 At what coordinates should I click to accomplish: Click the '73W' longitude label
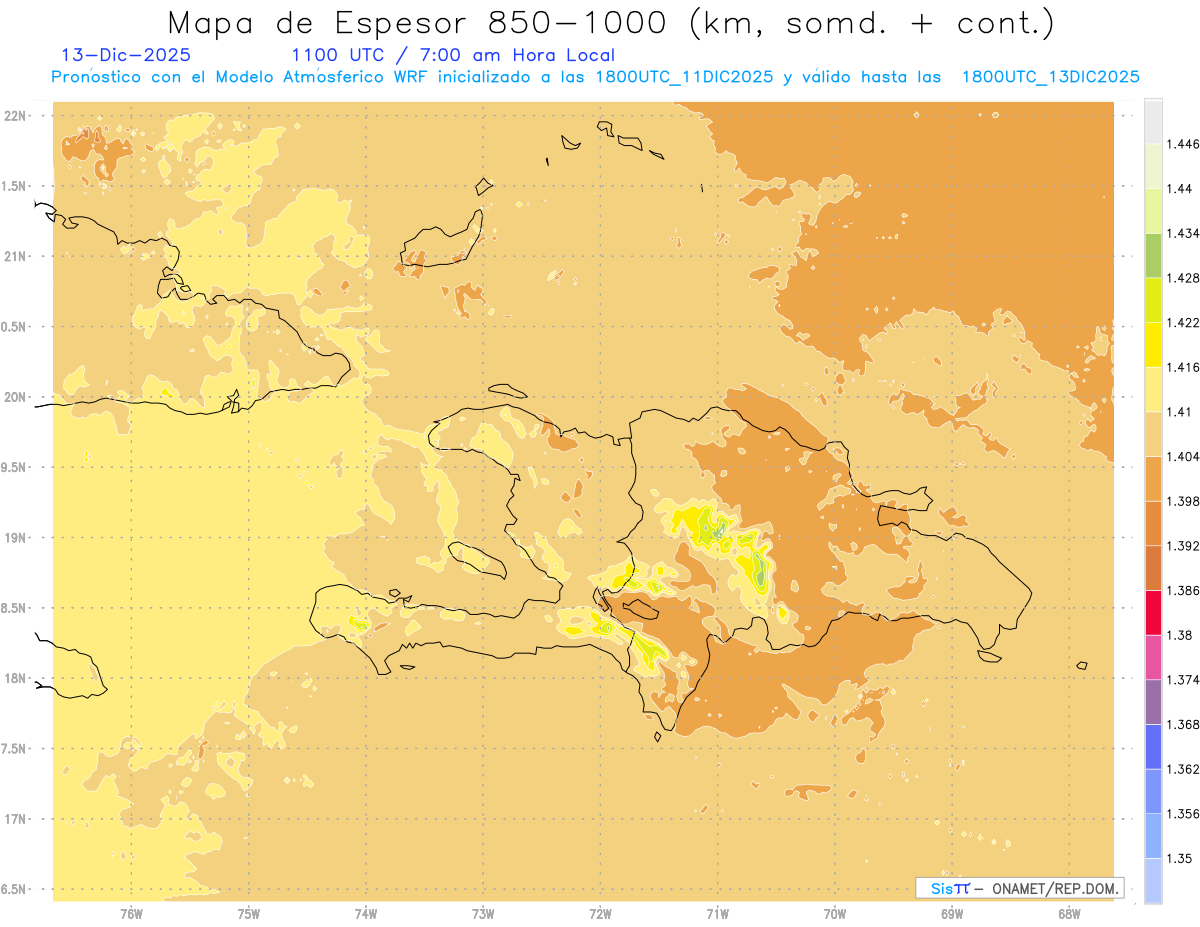coord(483,913)
